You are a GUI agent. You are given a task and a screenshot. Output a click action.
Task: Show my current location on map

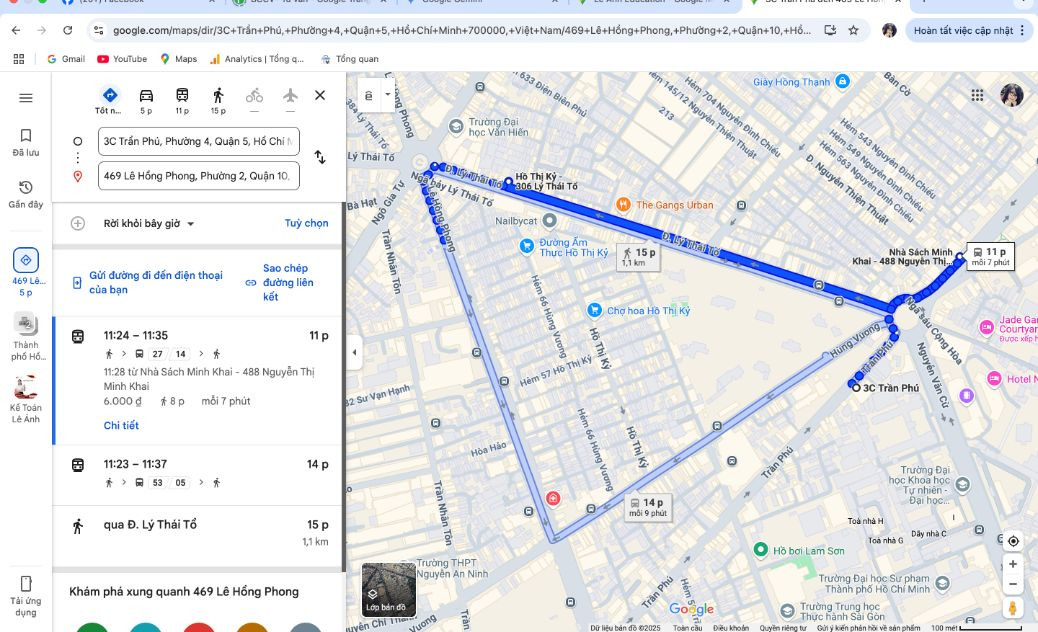click(1013, 541)
